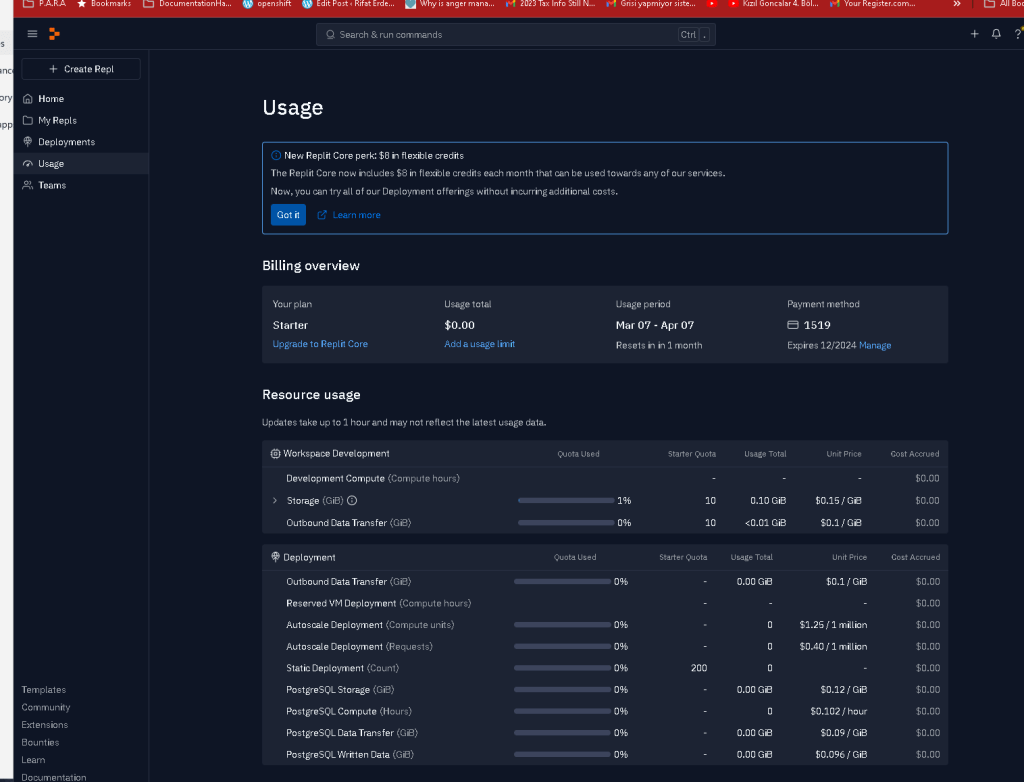Click the Mar 07 - Apr 07 period

pos(654,325)
